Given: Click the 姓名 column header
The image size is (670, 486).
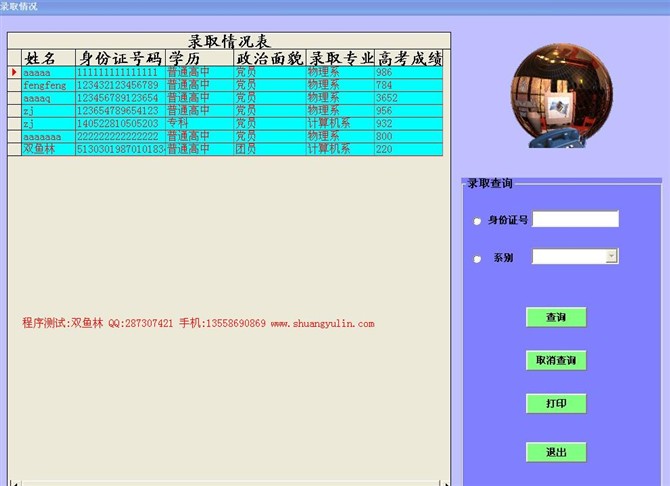Looking at the screenshot, I should click(47, 58).
